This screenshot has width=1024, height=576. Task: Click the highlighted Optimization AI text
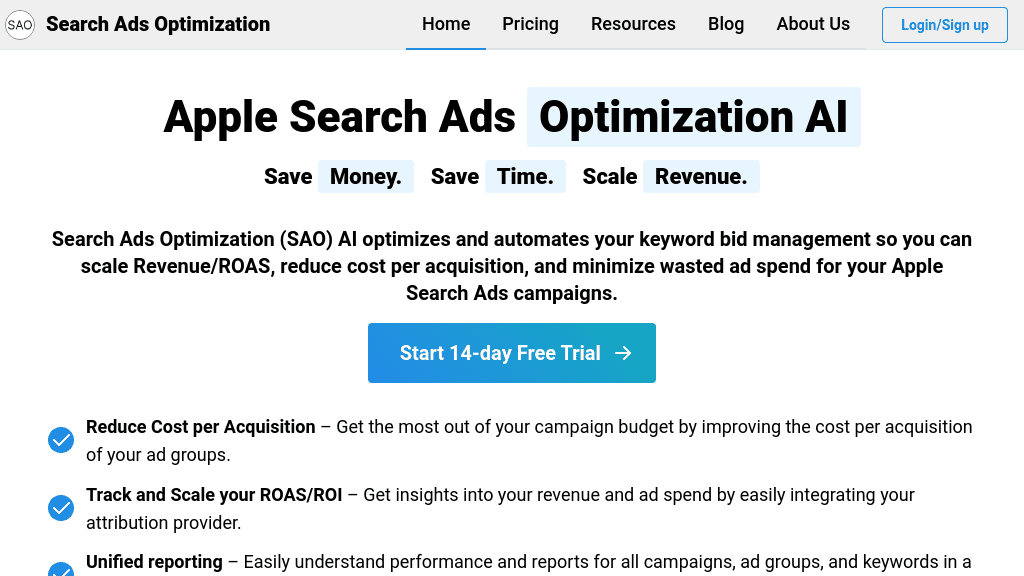point(694,117)
